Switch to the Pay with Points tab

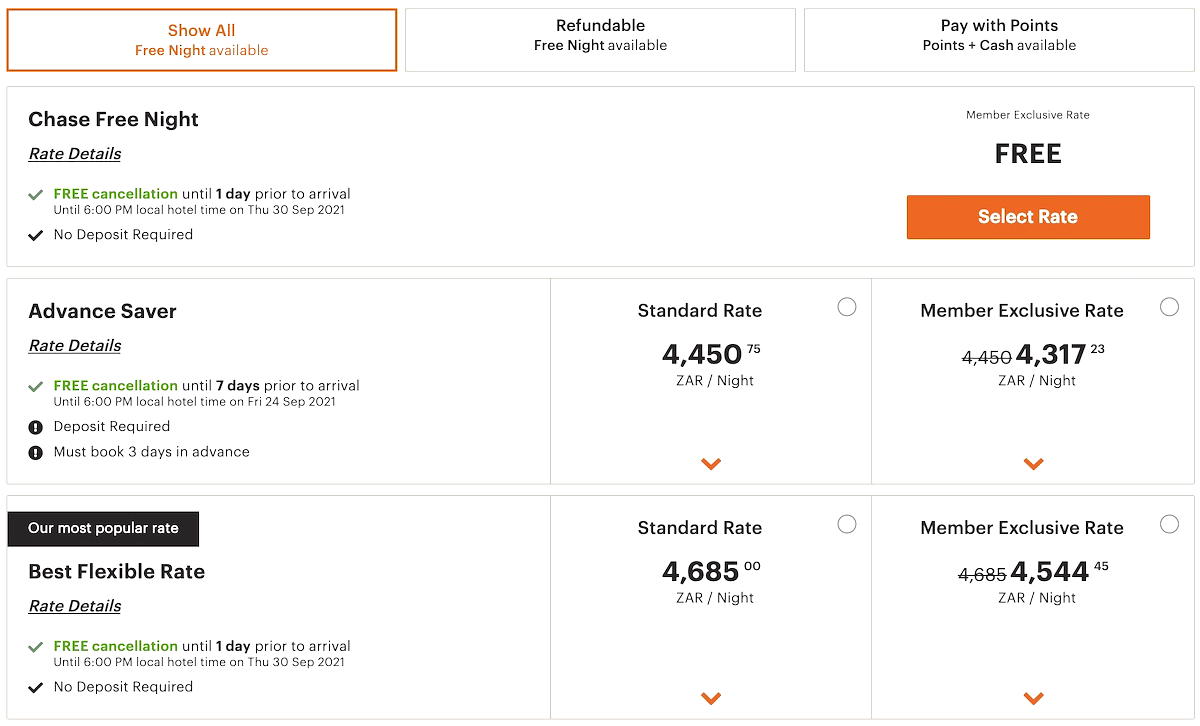point(999,40)
